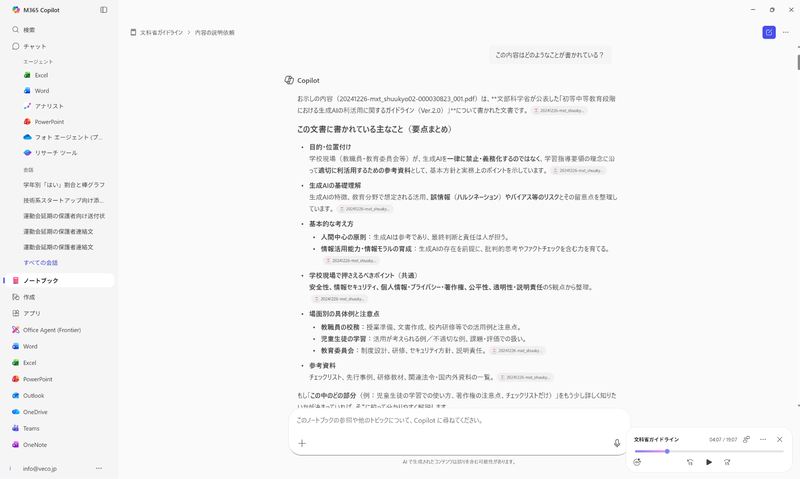The height and width of the screenshot is (479, 800).
Task: Click the chat vertical scrollbar
Action: [798, 61]
